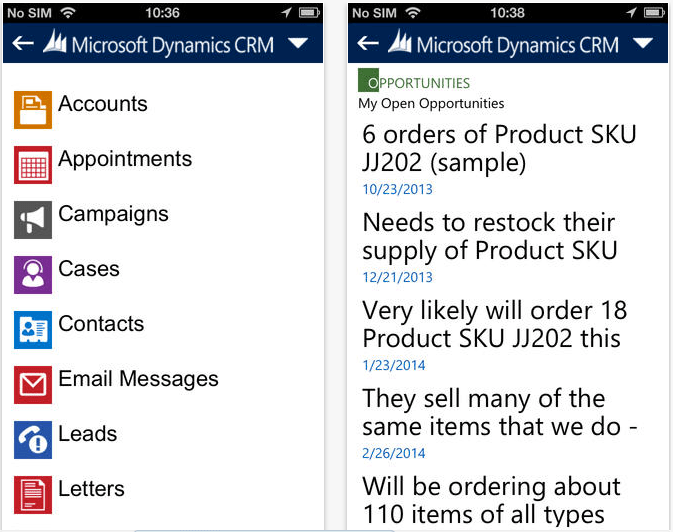Image resolution: width=673 pixels, height=532 pixels.
Task: Select the Email Messages menu entry
Action: tap(139, 379)
